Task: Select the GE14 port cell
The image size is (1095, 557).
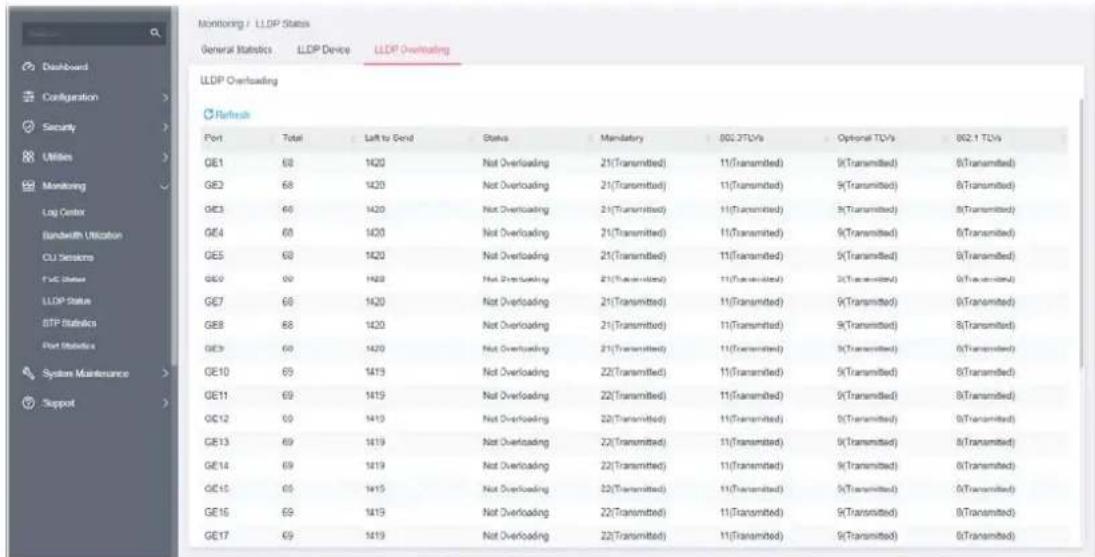Action: coord(215,465)
